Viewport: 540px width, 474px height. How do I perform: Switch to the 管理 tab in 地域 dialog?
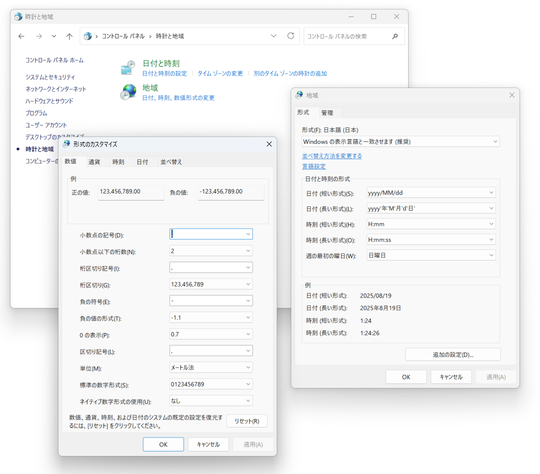coord(327,113)
